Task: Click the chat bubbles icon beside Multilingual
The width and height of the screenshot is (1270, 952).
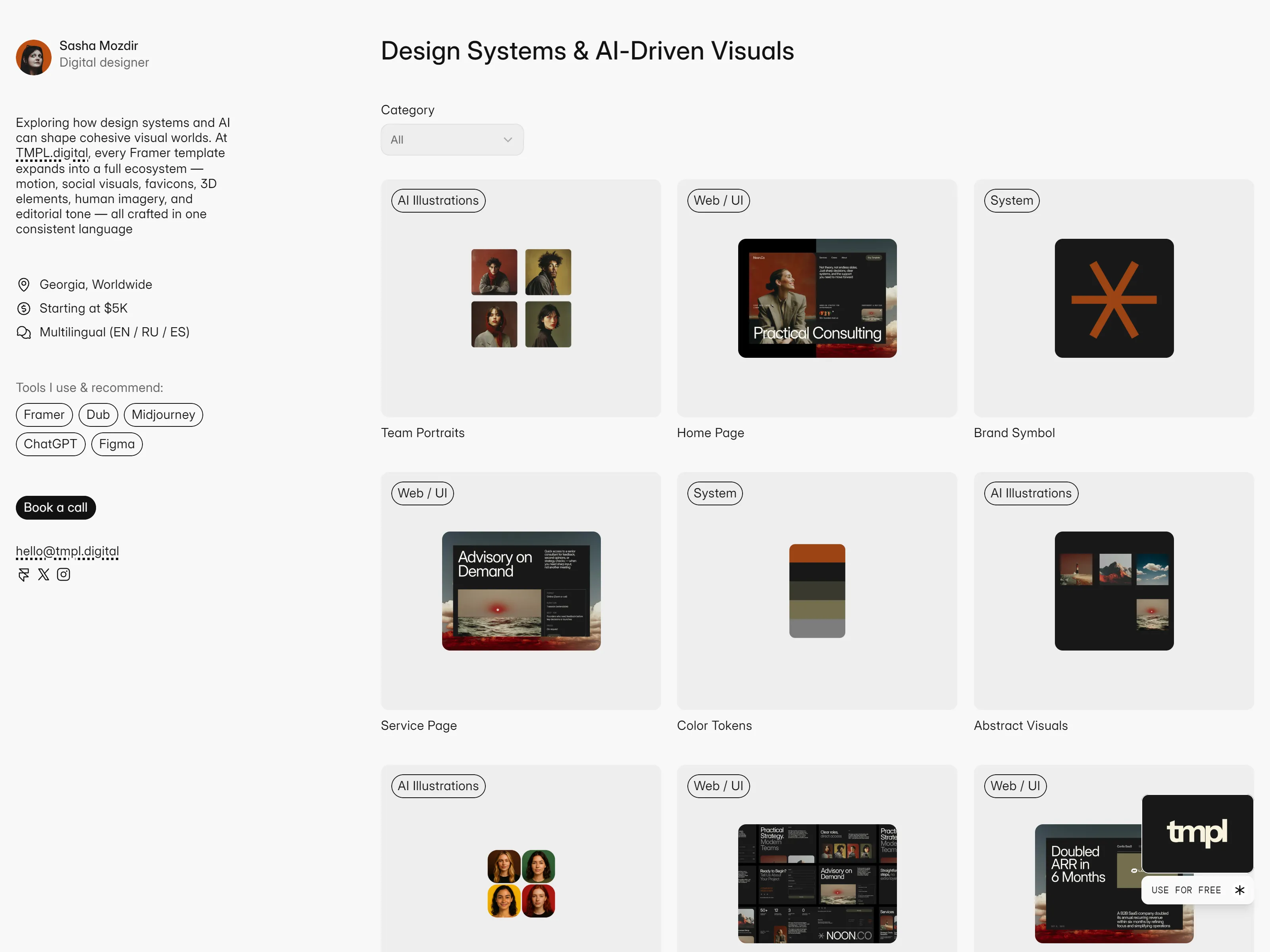Action: [23, 332]
